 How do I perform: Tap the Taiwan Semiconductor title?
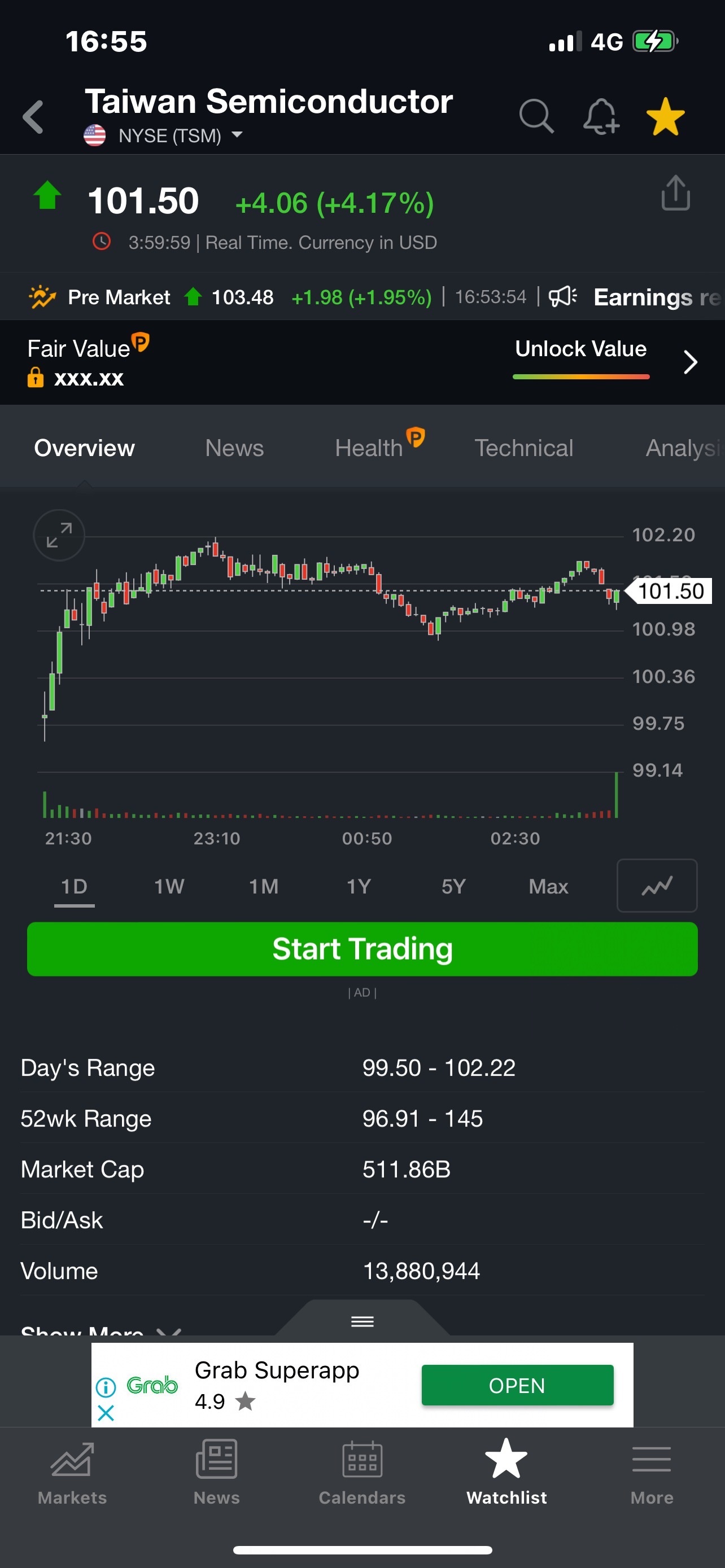coord(268,101)
